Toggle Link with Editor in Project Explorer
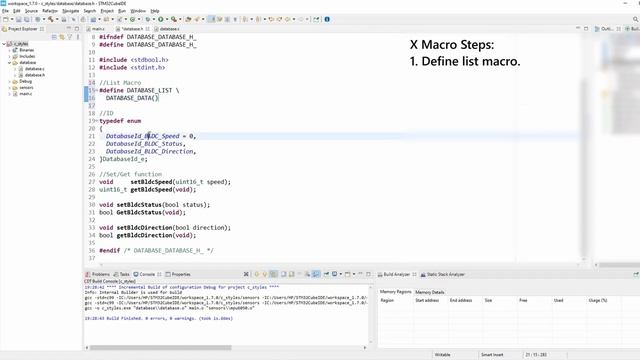 (x=62, y=37)
